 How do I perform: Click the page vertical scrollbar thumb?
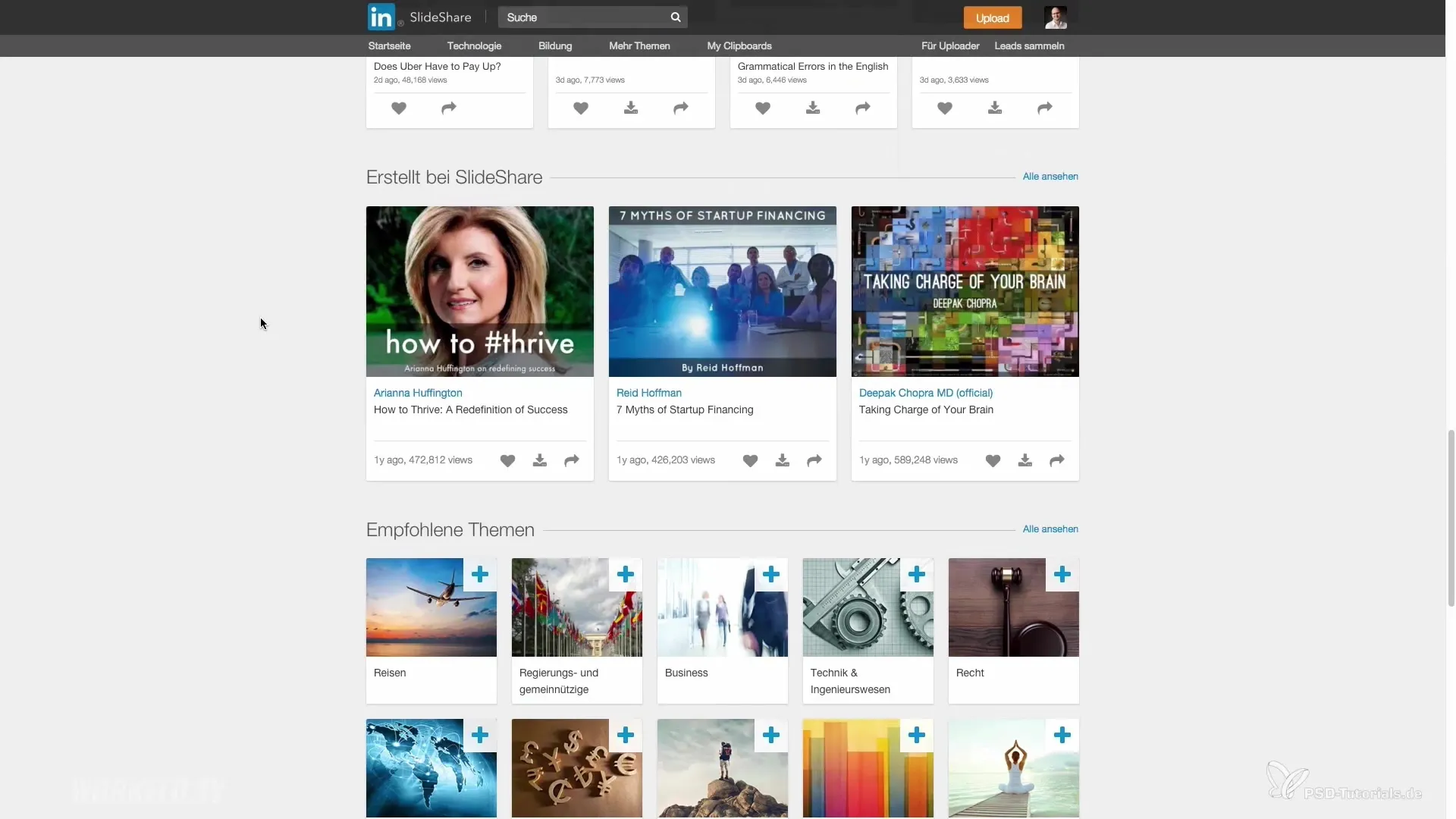1451,518
